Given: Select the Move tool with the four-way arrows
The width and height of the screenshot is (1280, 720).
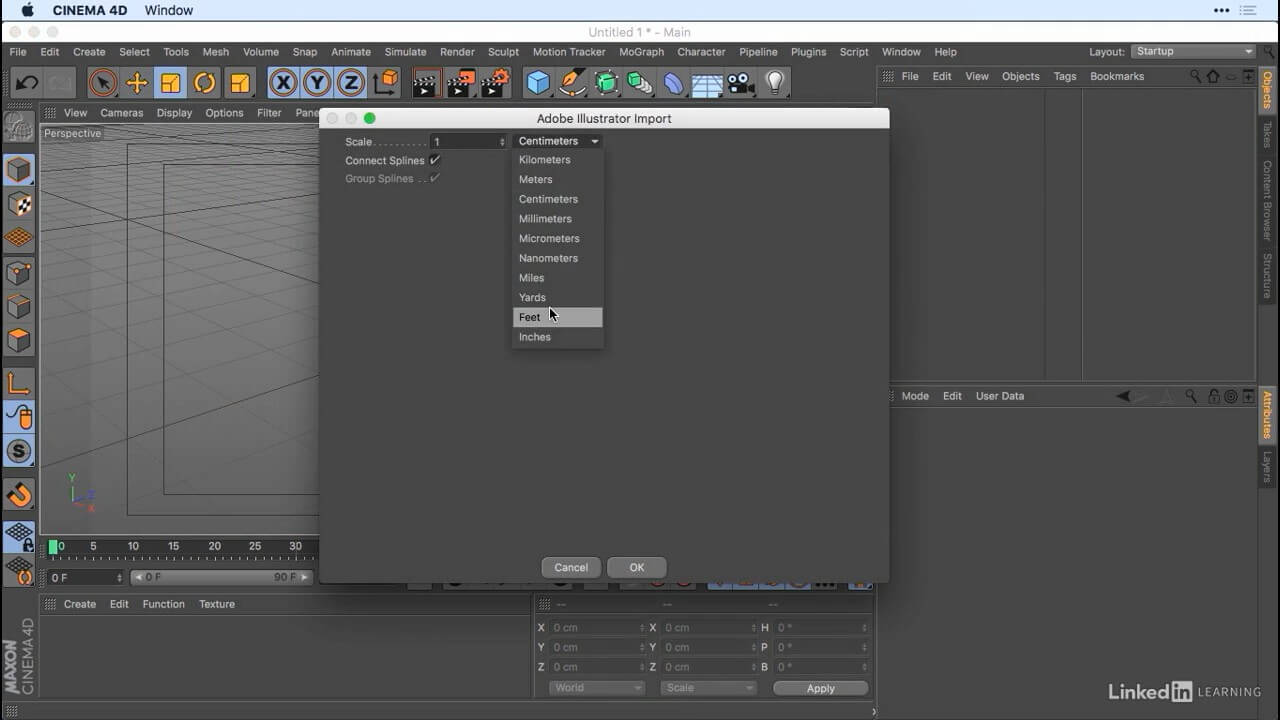Looking at the screenshot, I should pyautogui.click(x=137, y=83).
